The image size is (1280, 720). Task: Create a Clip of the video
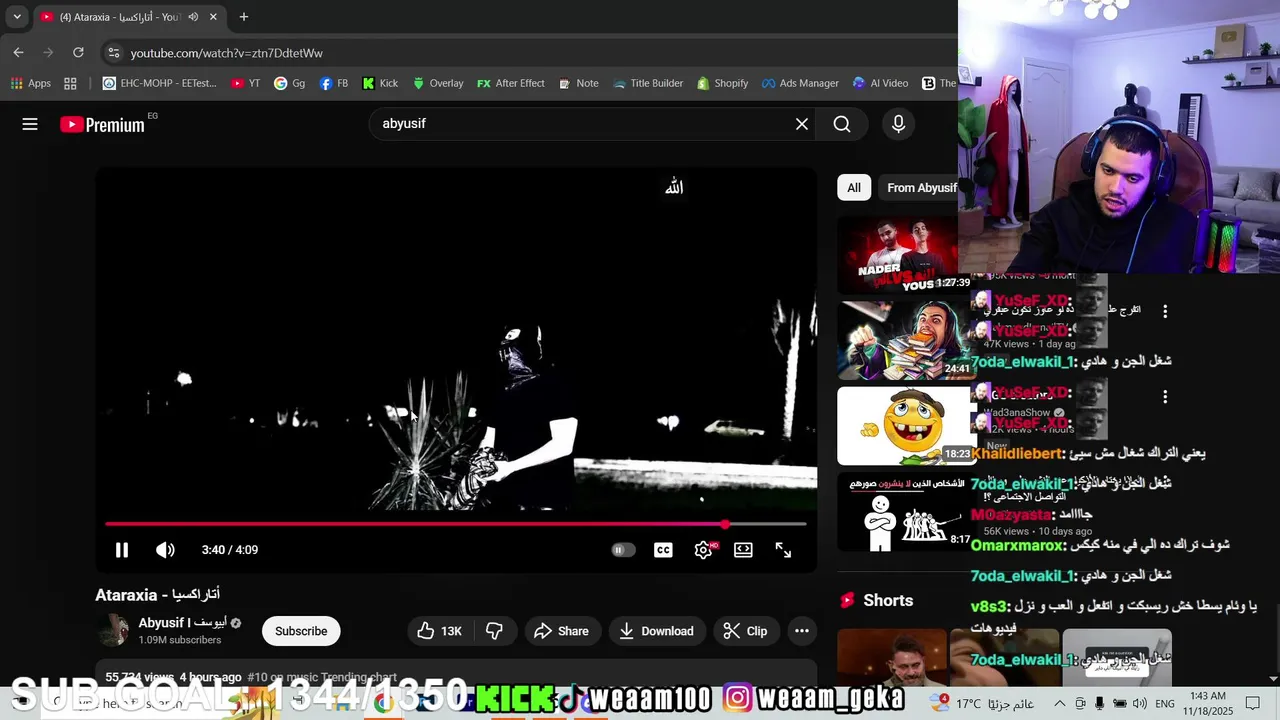coord(745,631)
